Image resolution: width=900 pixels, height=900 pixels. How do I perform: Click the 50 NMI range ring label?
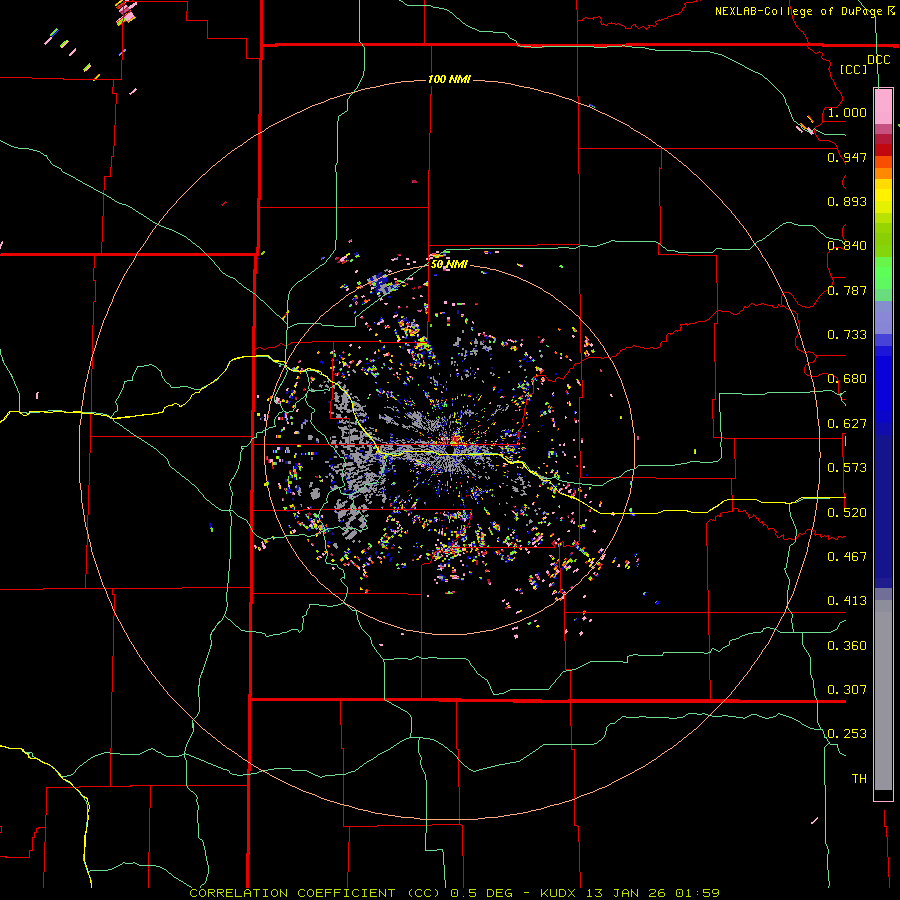pyautogui.click(x=449, y=264)
